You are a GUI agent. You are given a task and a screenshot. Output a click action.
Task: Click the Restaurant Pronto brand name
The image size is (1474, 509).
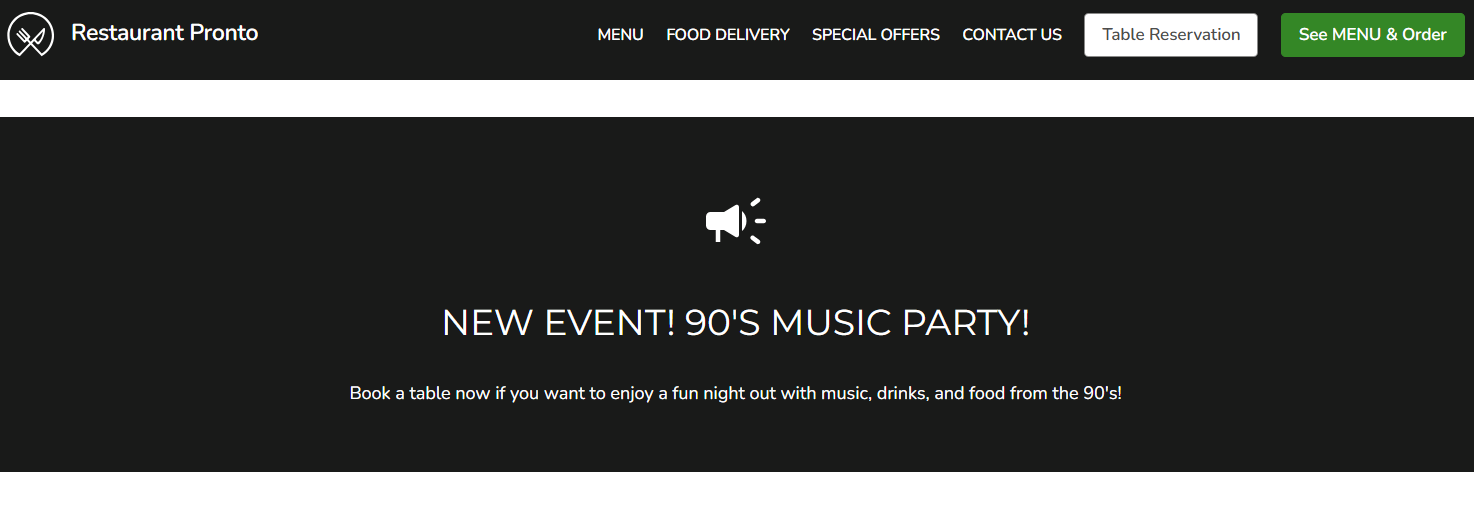pyautogui.click(x=165, y=33)
